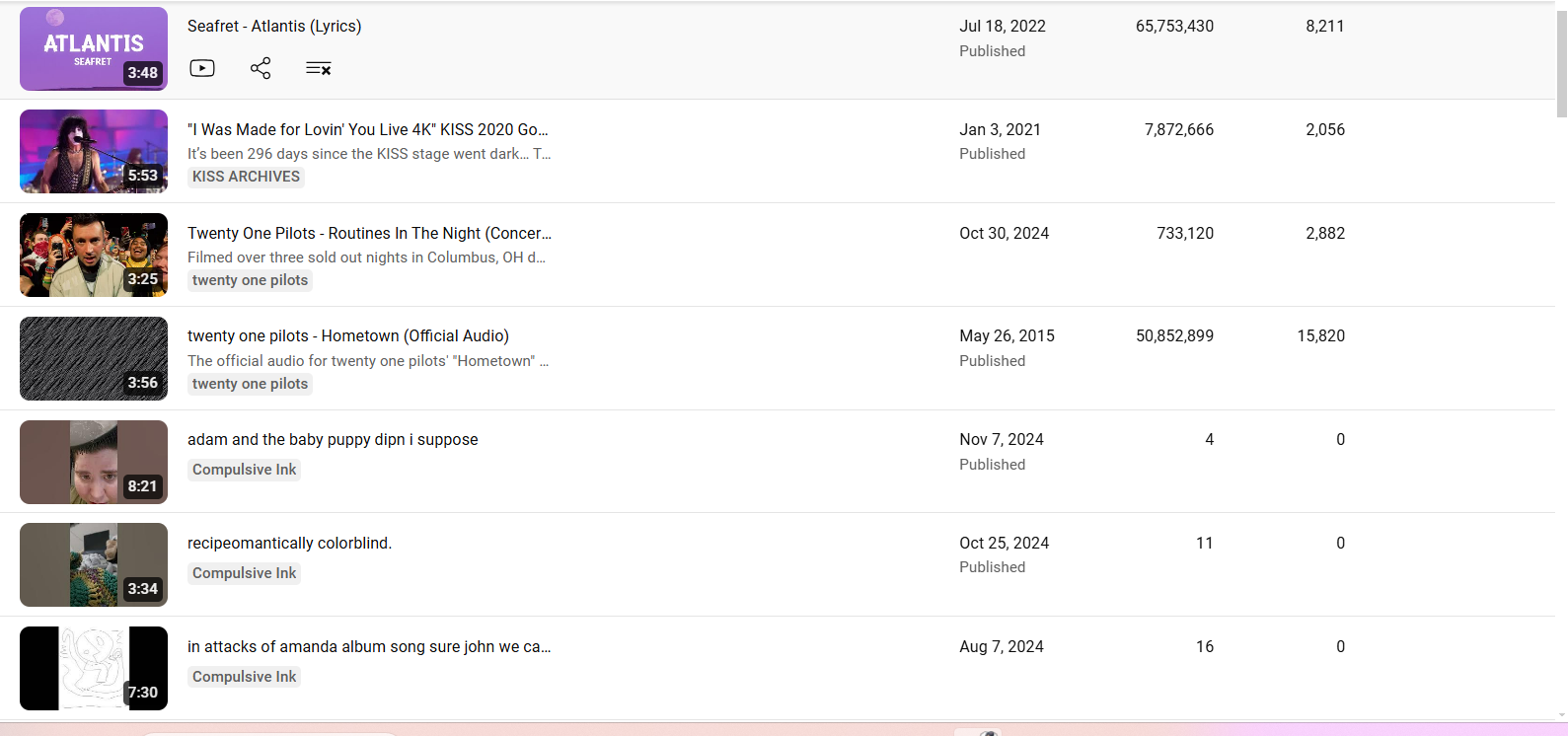Click the comment count 15,820
The width and height of the screenshot is (1568, 736).
tap(1321, 335)
